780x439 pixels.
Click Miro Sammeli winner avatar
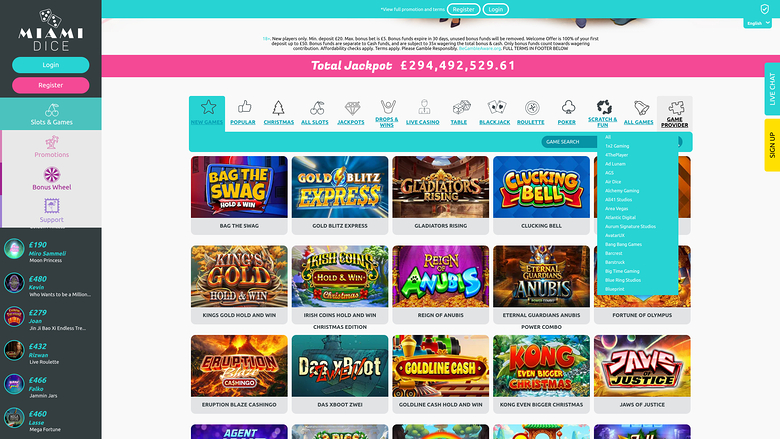click(14, 249)
